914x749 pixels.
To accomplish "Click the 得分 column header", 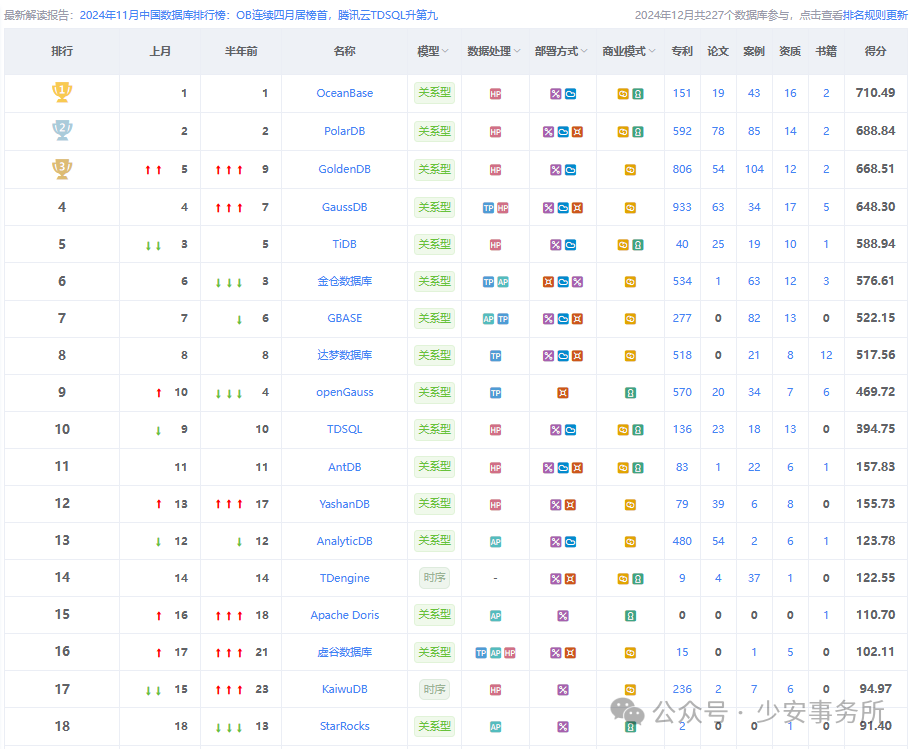I will click(x=876, y=51).
